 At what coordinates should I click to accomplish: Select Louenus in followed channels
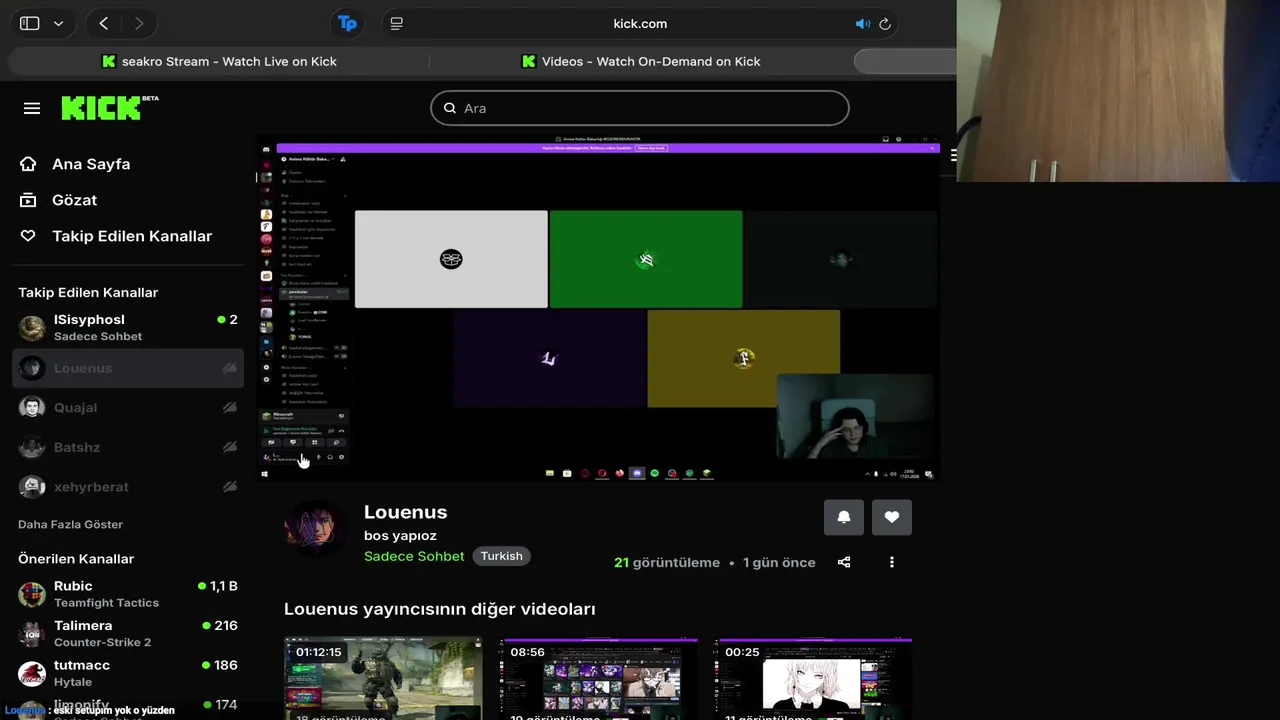point(127,368)
